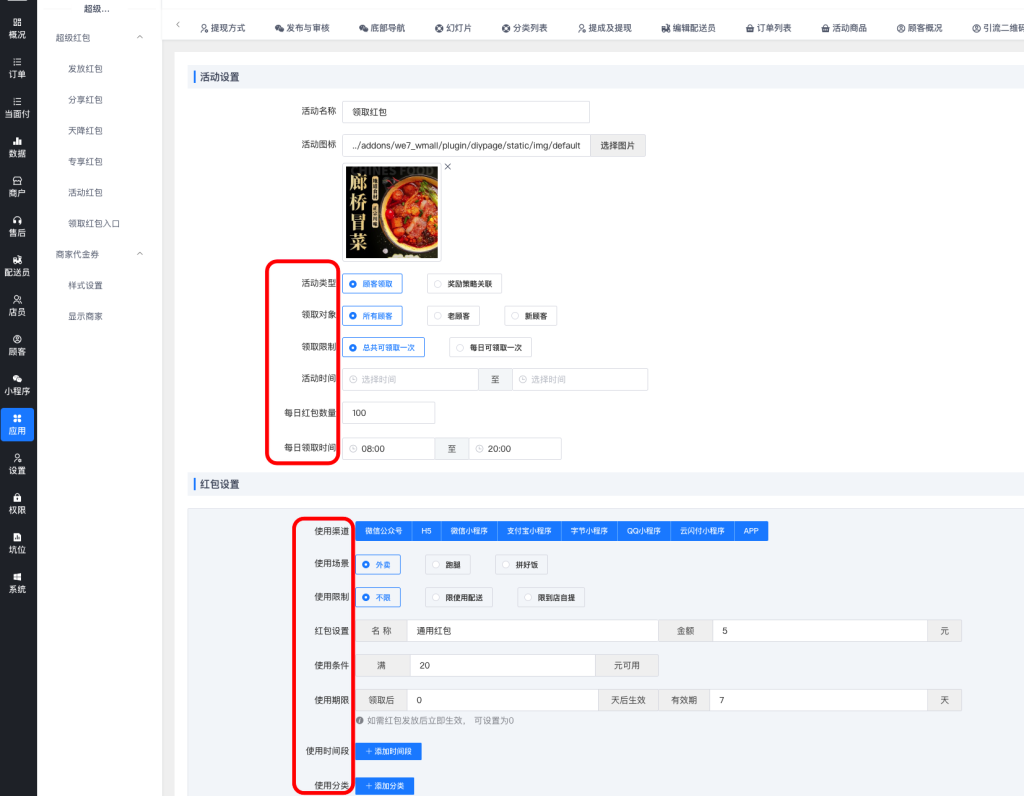Open the 概况 overview sidebar icon
Viewport: 1024px width, 796px height.
(x=17, y=27)
